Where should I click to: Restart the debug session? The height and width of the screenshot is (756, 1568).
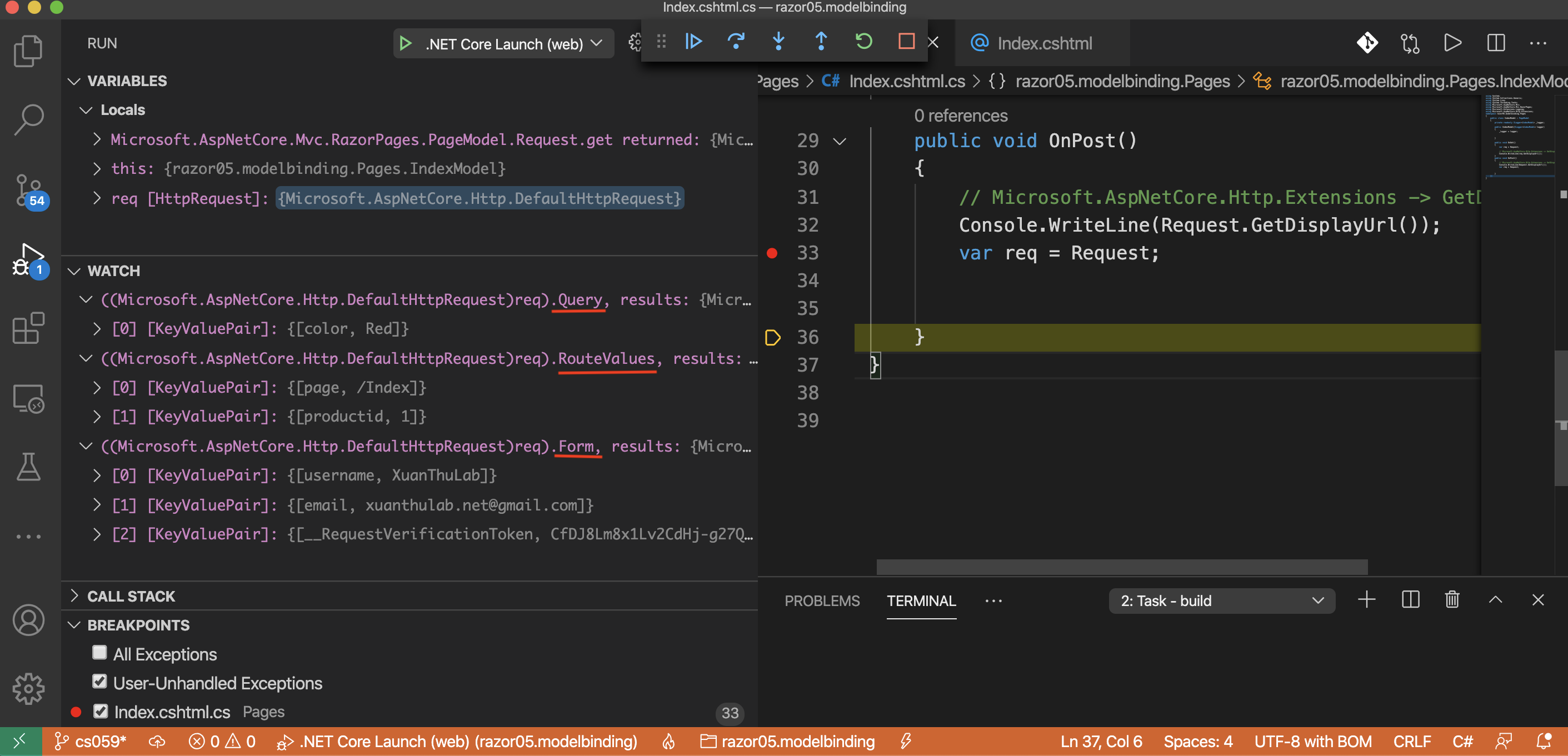pos(863,42)
